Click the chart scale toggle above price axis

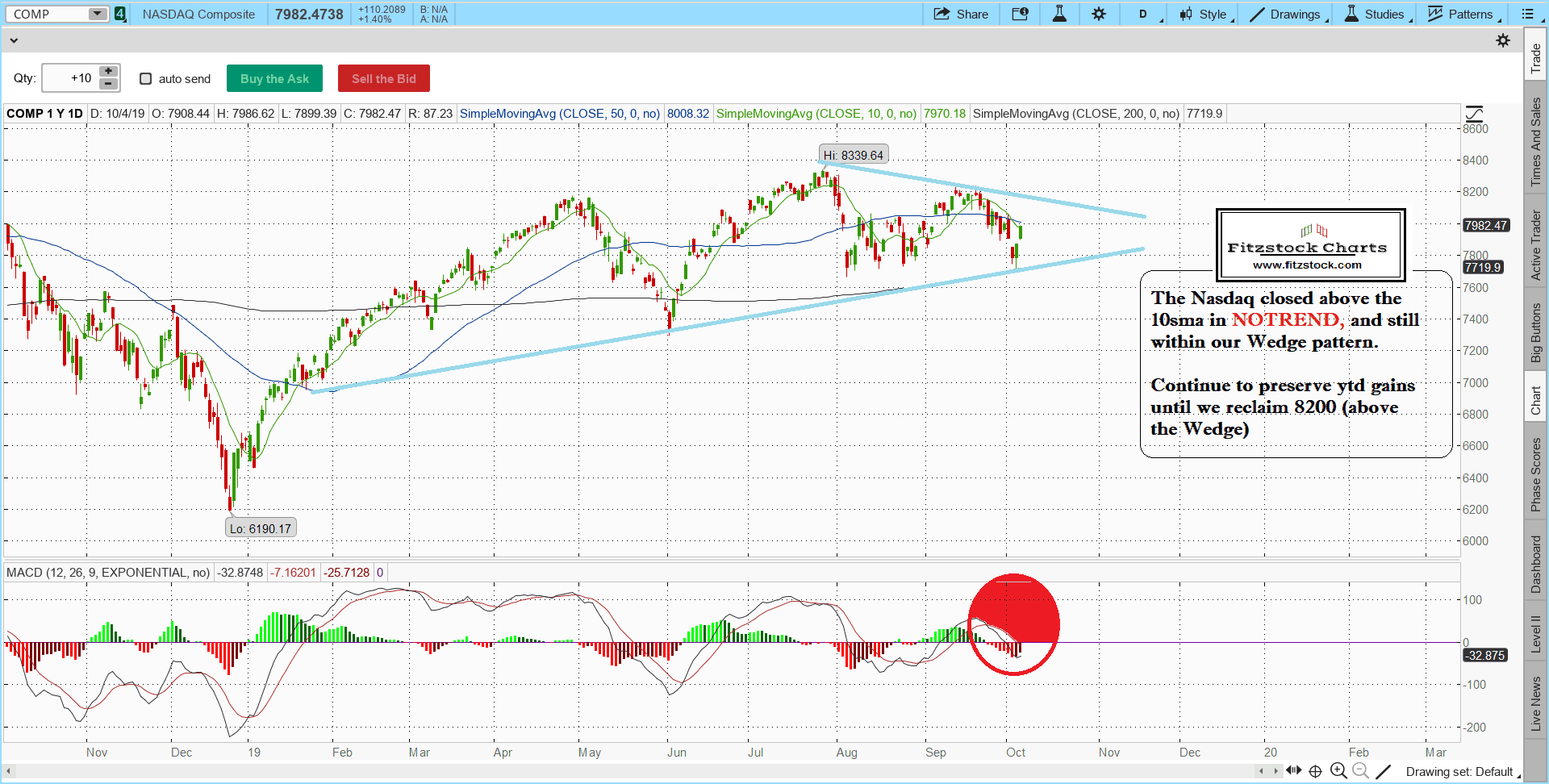(1474, 114)
